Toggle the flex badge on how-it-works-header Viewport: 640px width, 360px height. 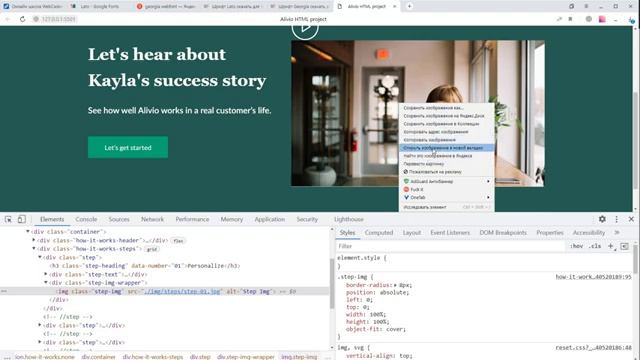178,241
